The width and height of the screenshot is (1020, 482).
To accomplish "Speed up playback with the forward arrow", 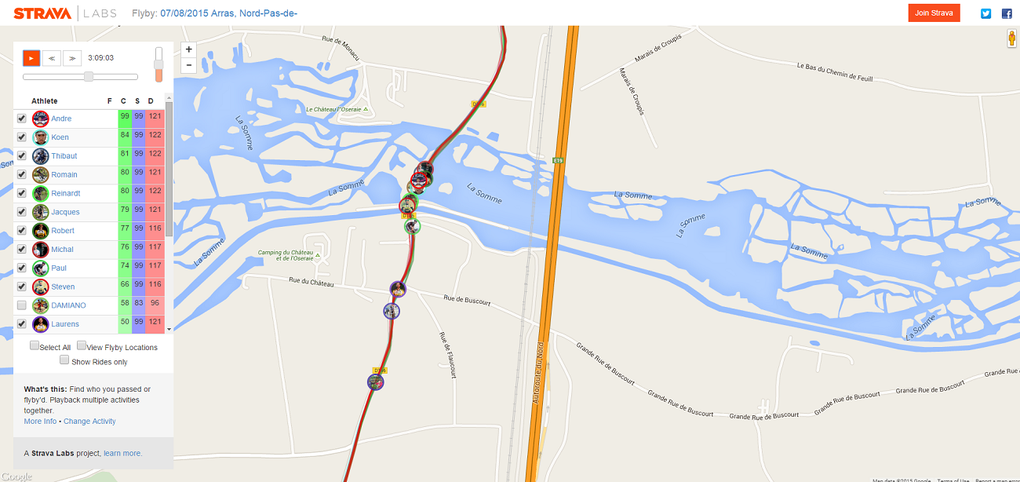I will [72, 58].
